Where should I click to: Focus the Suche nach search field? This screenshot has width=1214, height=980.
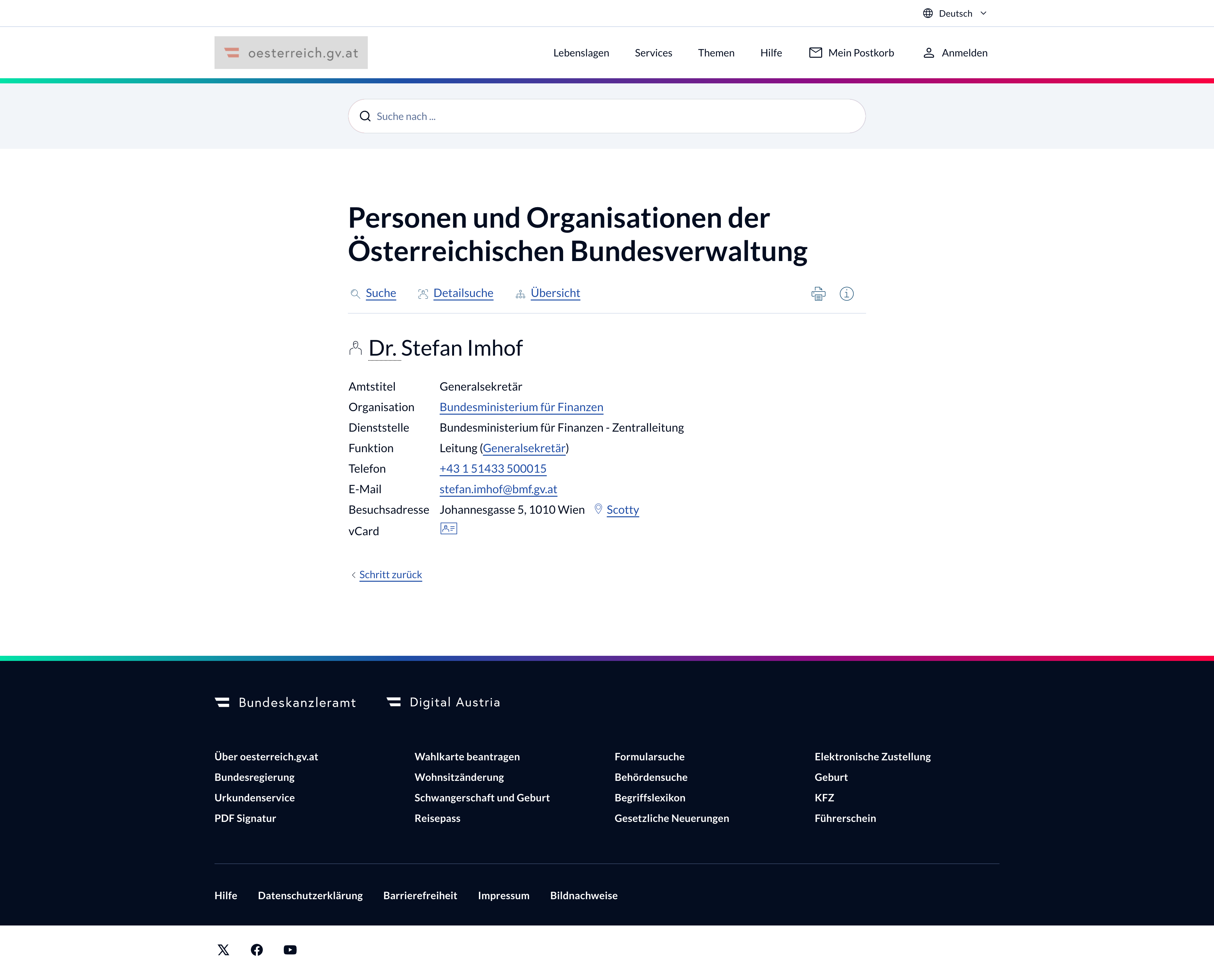click(x=607, y=116)
